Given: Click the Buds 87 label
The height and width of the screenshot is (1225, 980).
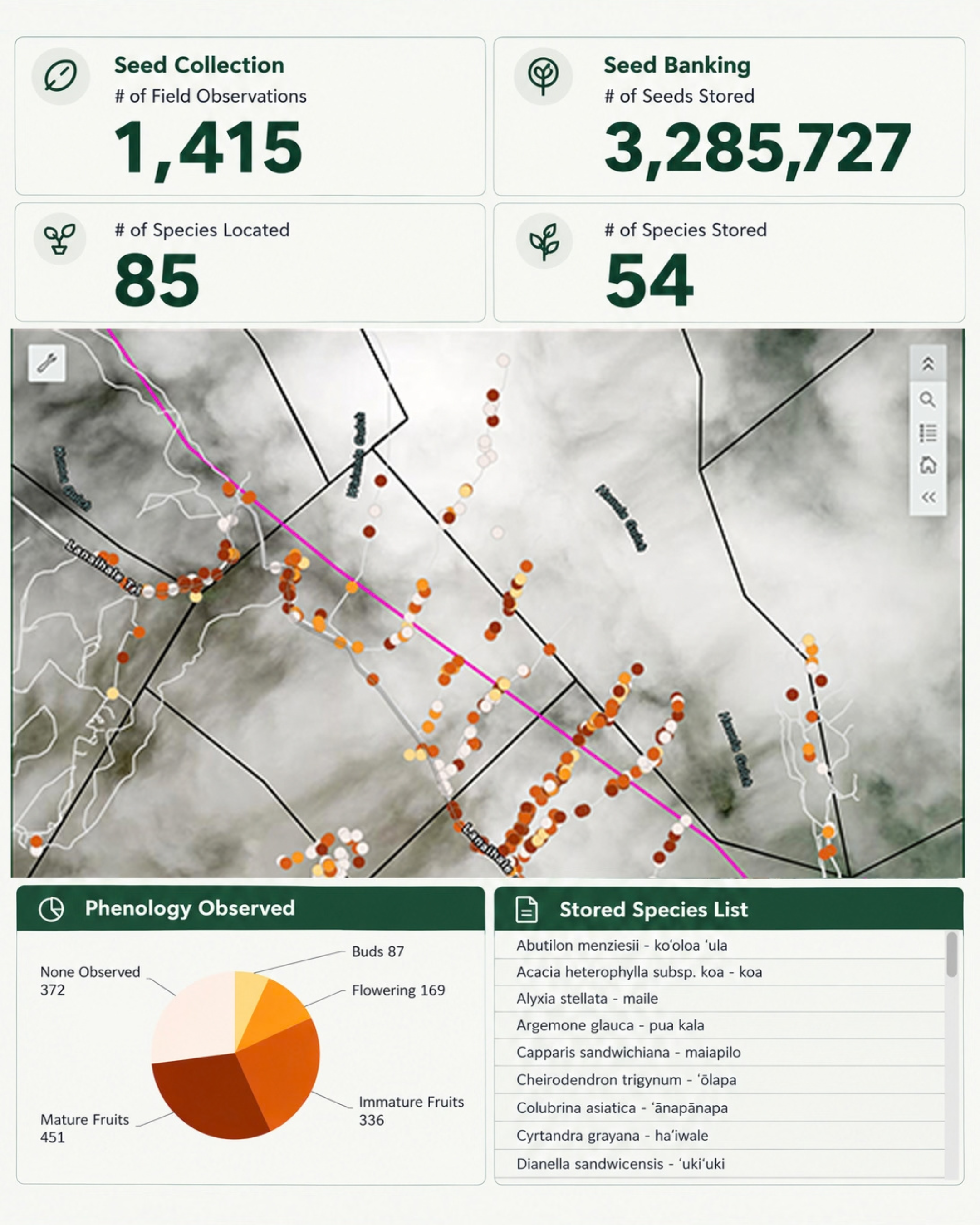Looking at the screenshot, I should click(x=378, y=952).
